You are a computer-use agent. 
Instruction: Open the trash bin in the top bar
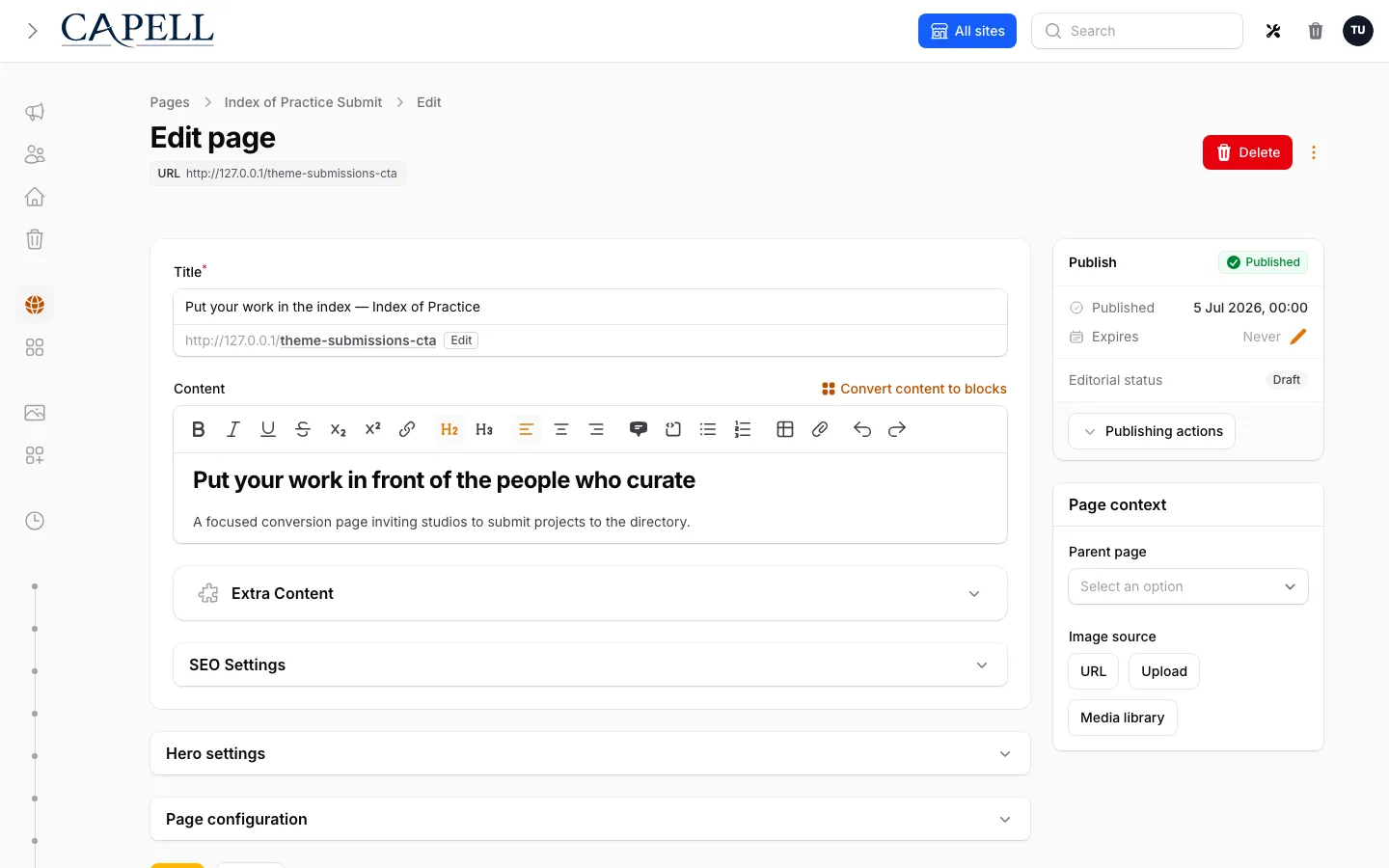[x=1316, y=31]
